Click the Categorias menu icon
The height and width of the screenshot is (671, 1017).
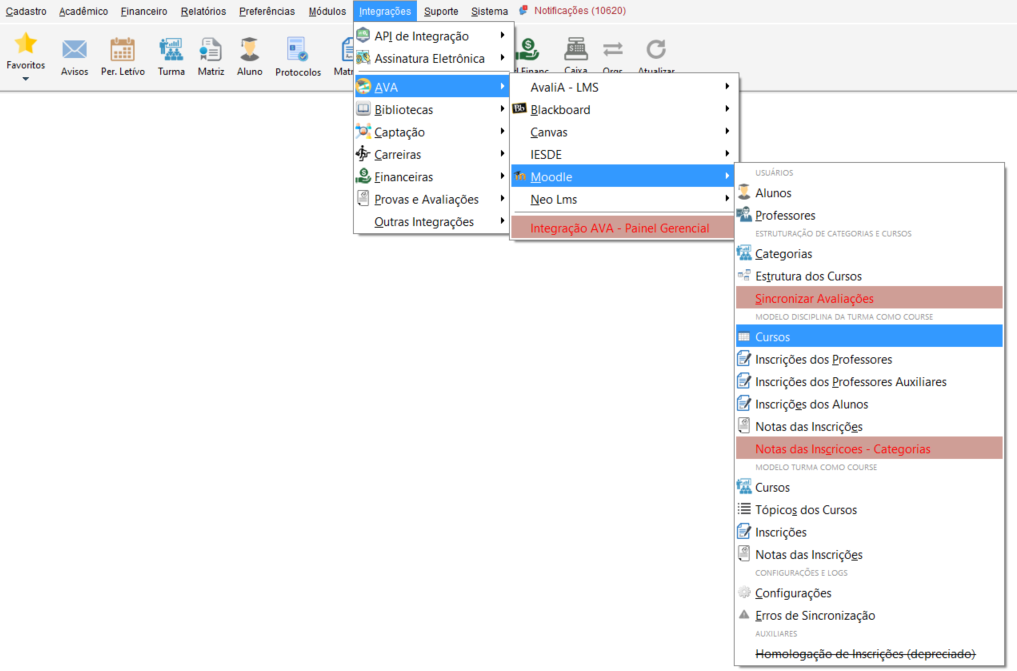(x=744, y=253)
